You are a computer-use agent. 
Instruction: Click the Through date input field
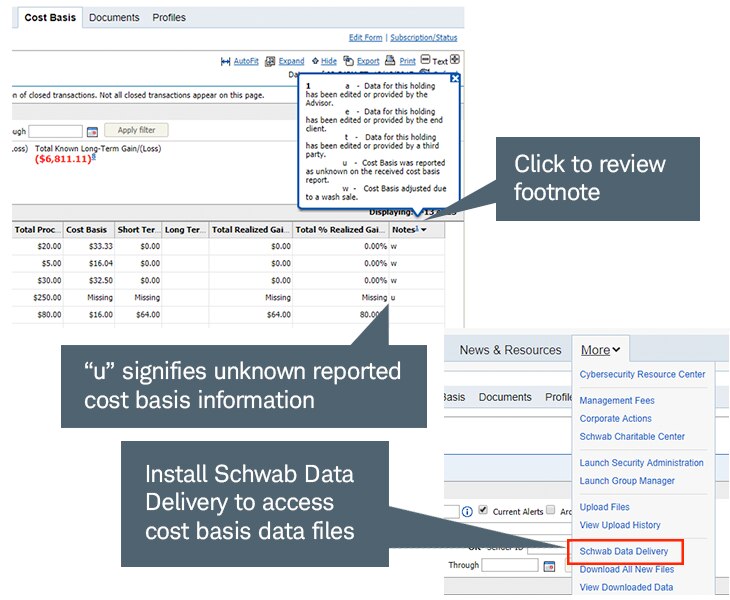(x=510, y=566)
